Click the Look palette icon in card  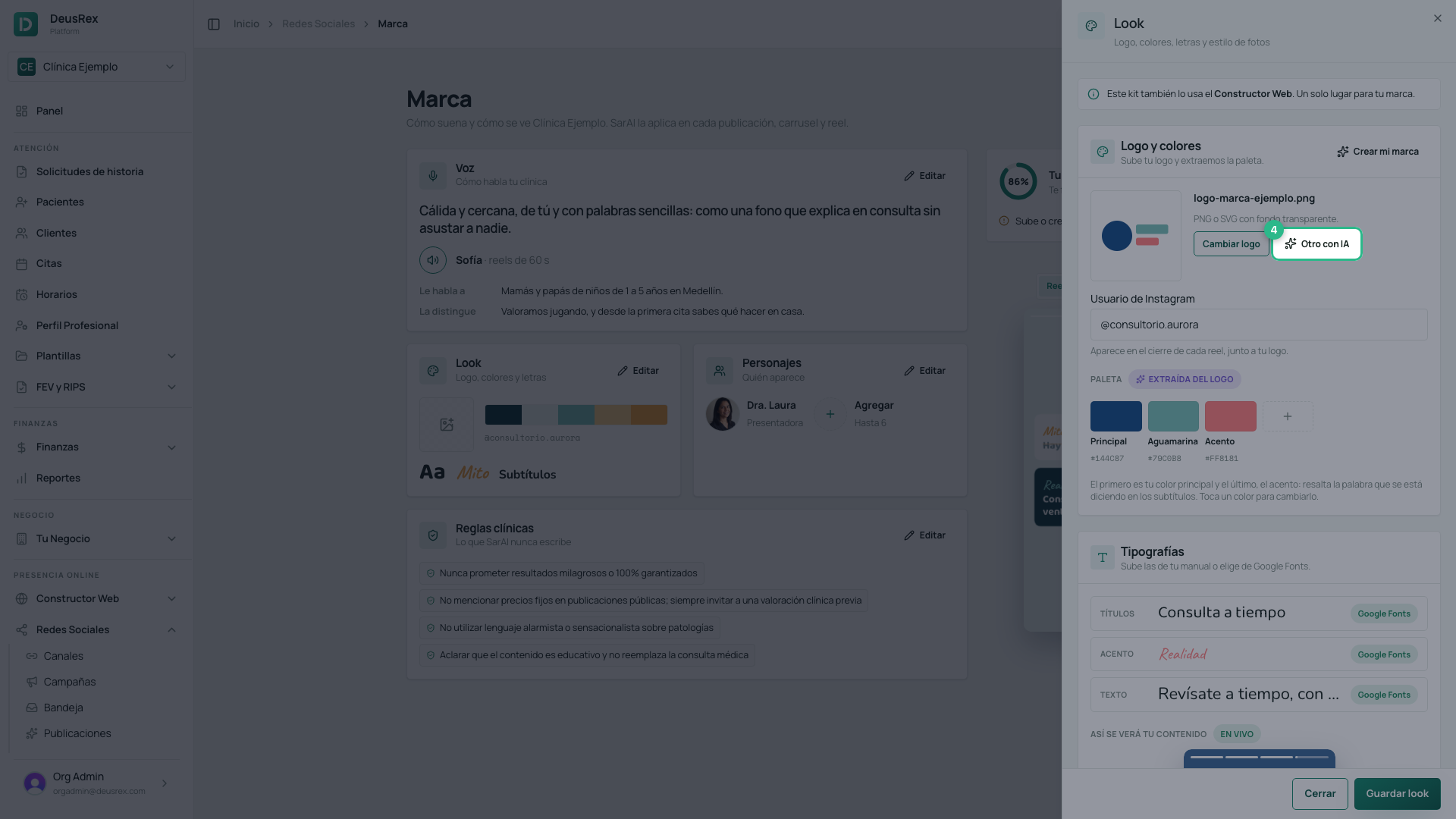point(433,371)
